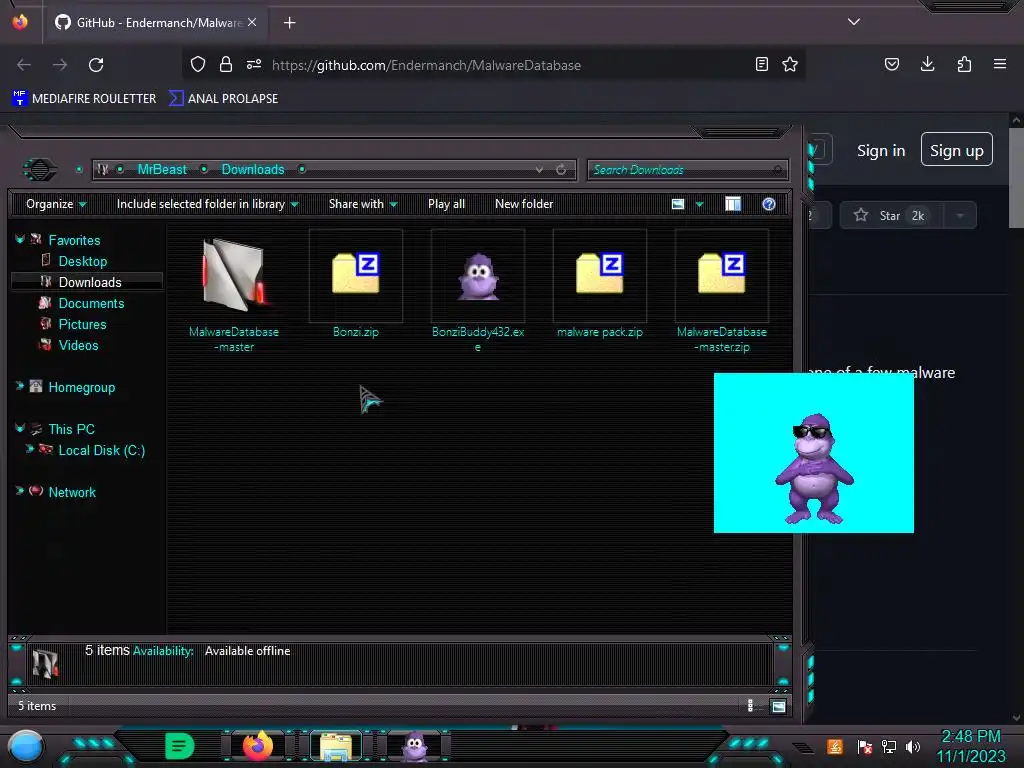Image resolution: width=1024 pixels, height=768 pixels.
Task: Bookmark this page with the star icon
Action: [x=790, y=64]
